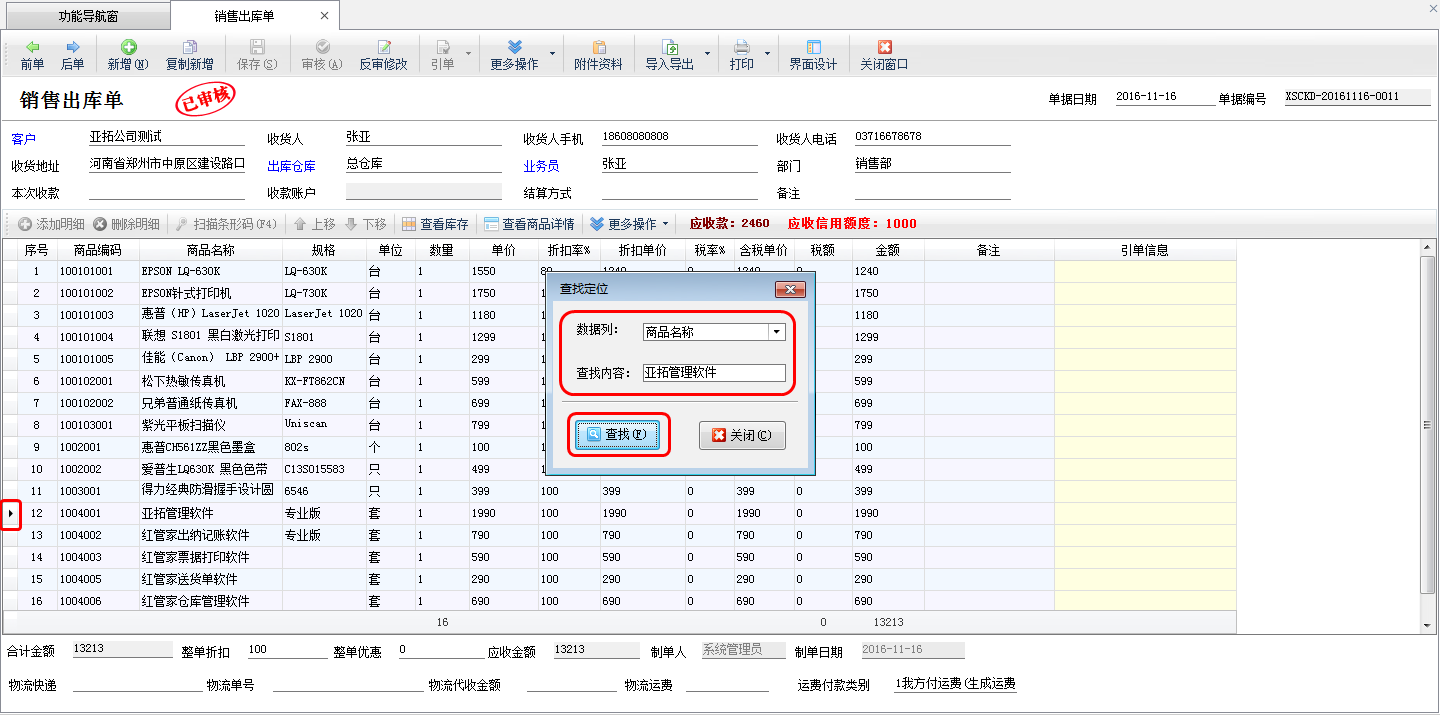
Task: Open the 数据列 column dropdown in dialog
Action: (776, 333)
